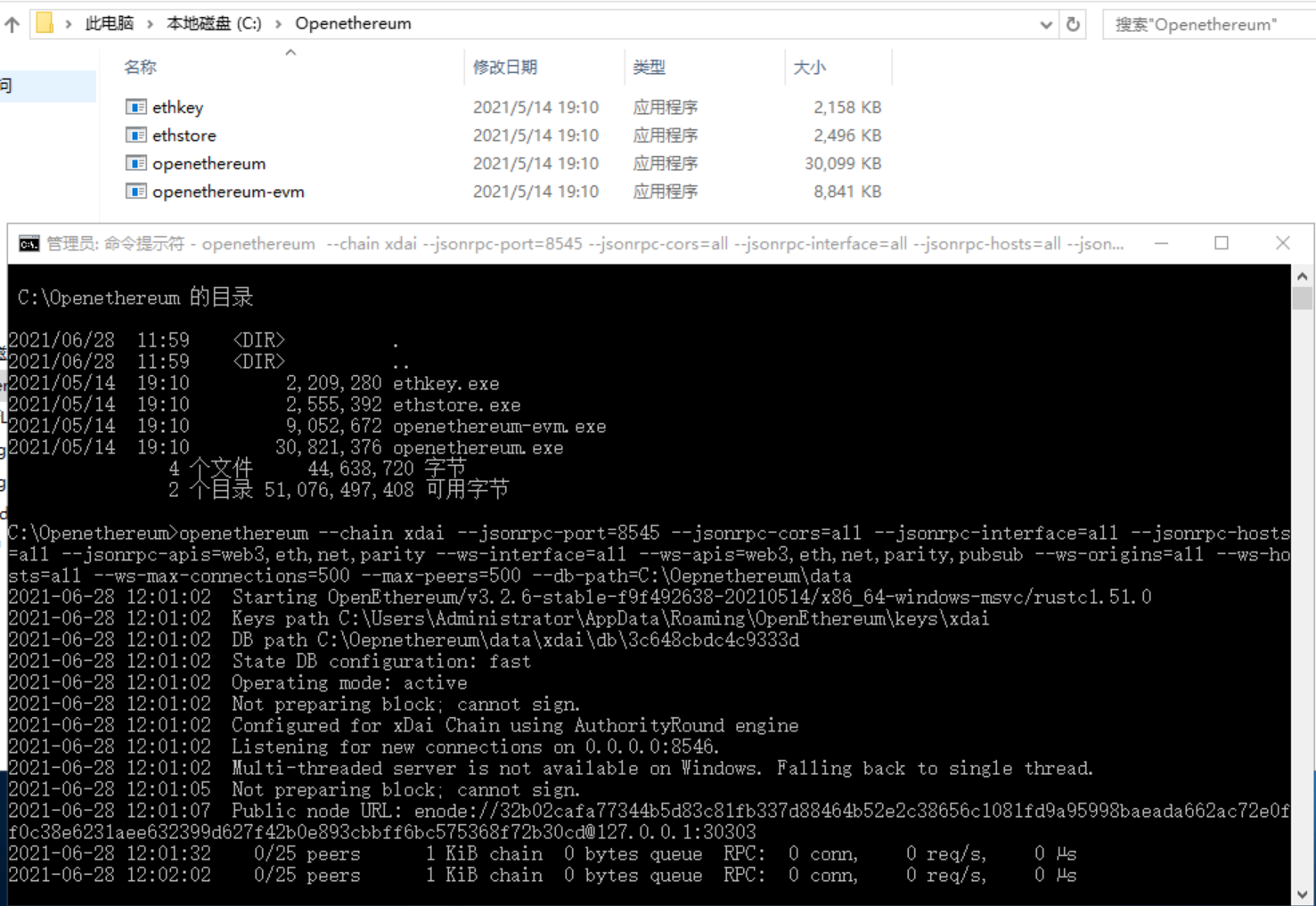Click 'openethereum.exe' in the console listing
Screen dimensions: 1316x906
[x=478, y=448]
